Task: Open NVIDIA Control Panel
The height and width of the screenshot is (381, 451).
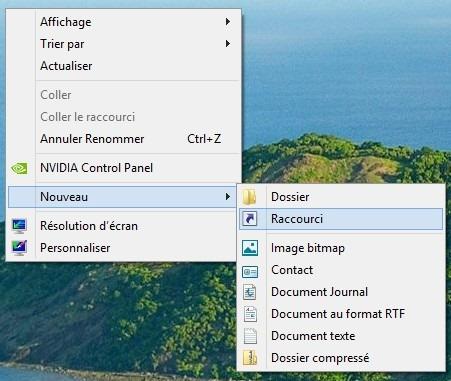Action: point(124,168)
